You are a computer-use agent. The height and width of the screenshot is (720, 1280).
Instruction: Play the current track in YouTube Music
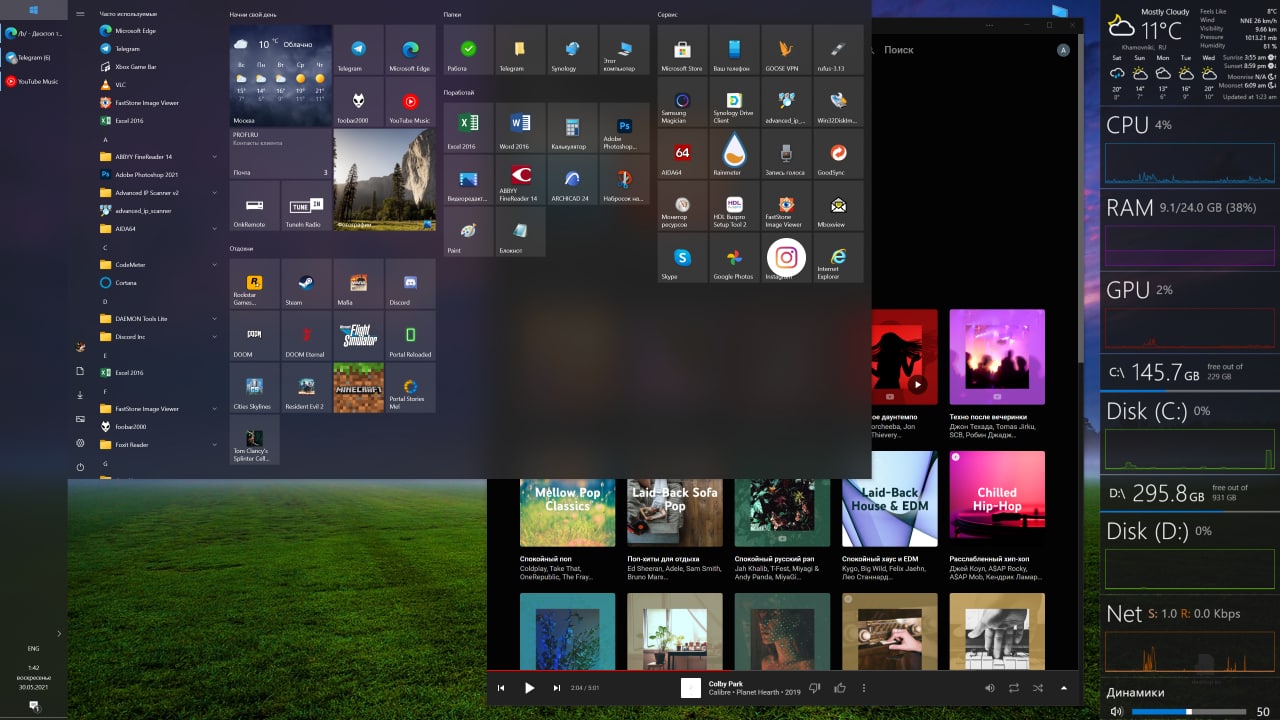[530, 688]
